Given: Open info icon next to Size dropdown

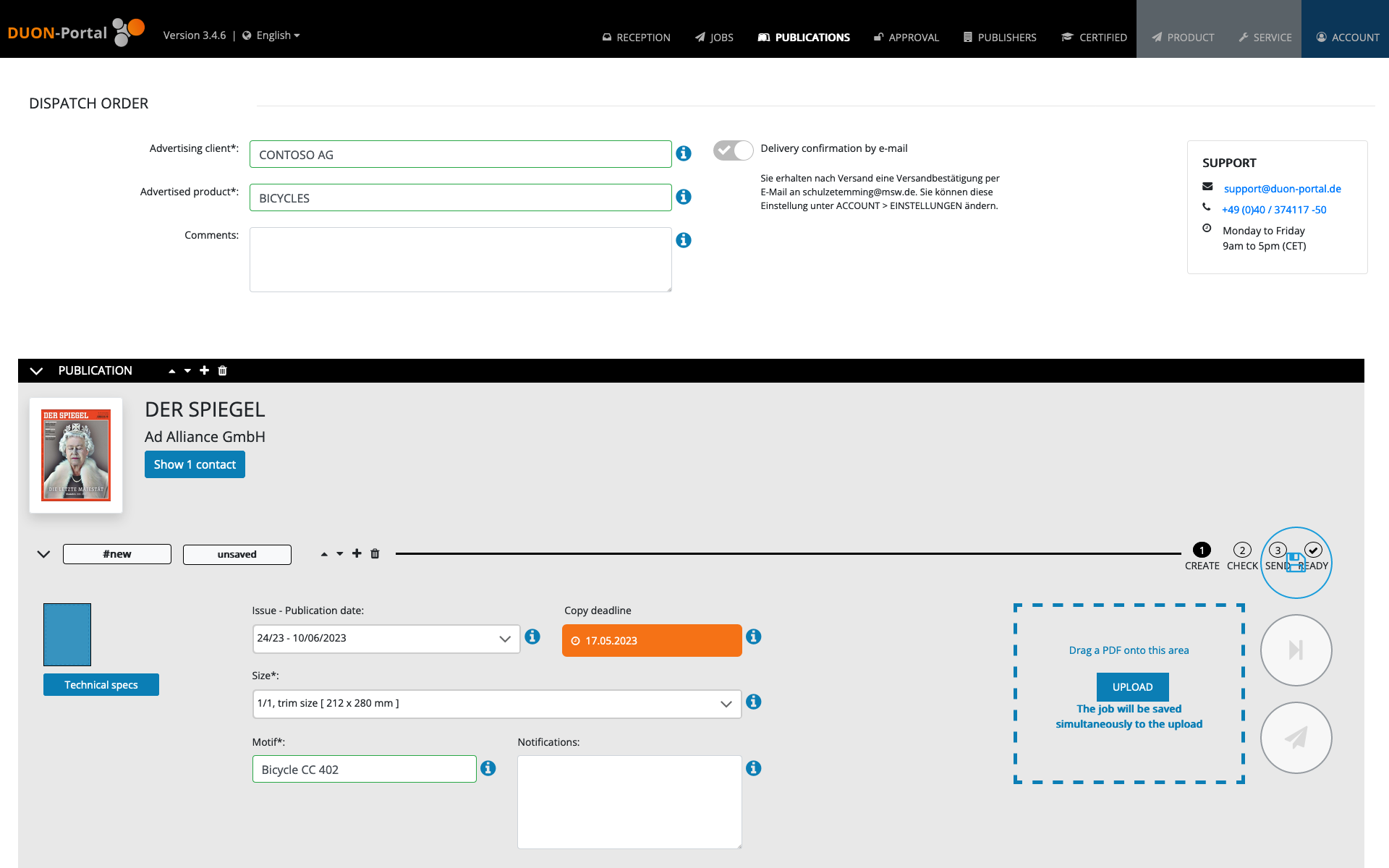Looking at the screenshot, I should coord(754,702).
